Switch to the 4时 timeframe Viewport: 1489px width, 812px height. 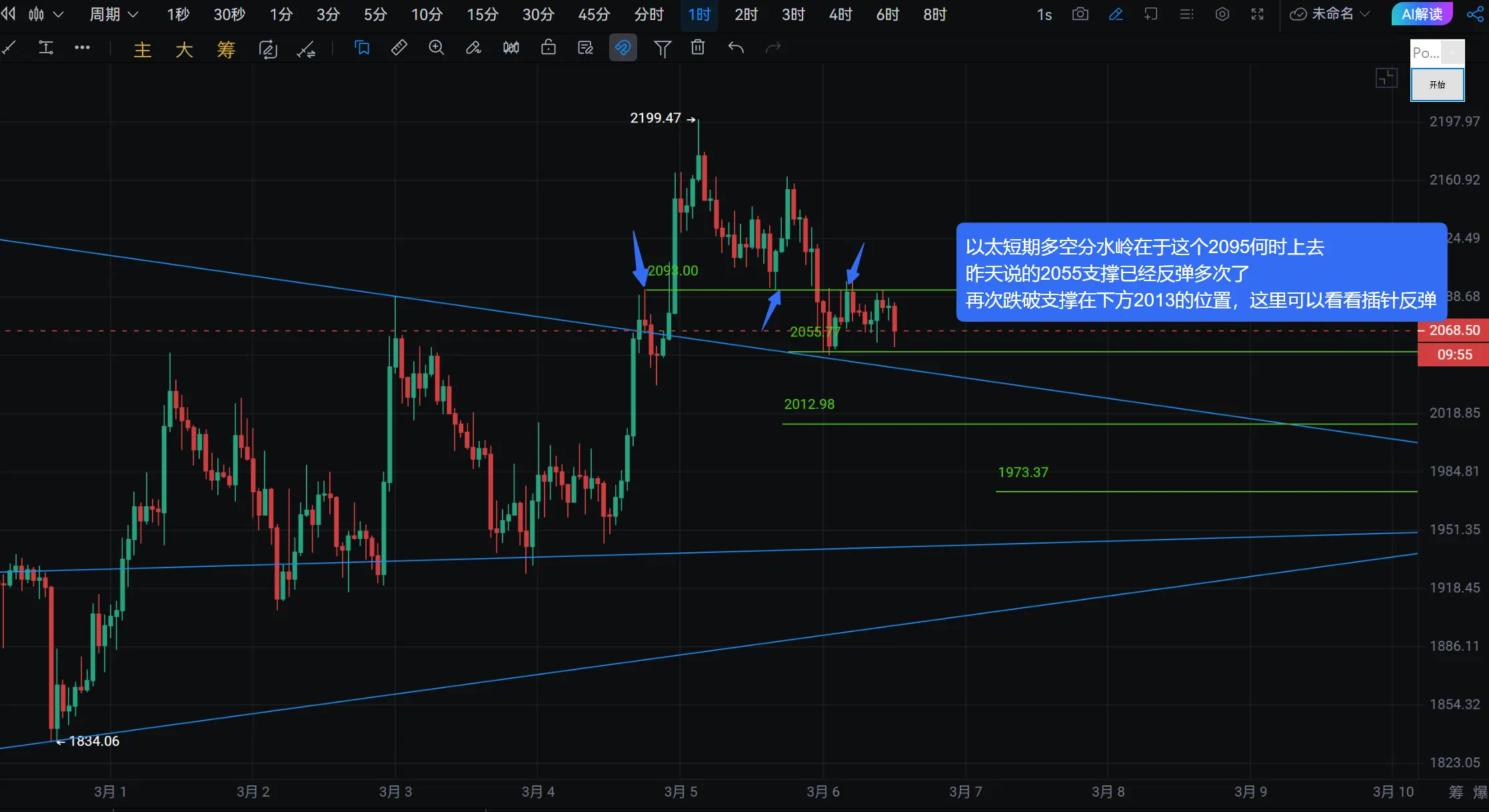[x=840, y=14]
